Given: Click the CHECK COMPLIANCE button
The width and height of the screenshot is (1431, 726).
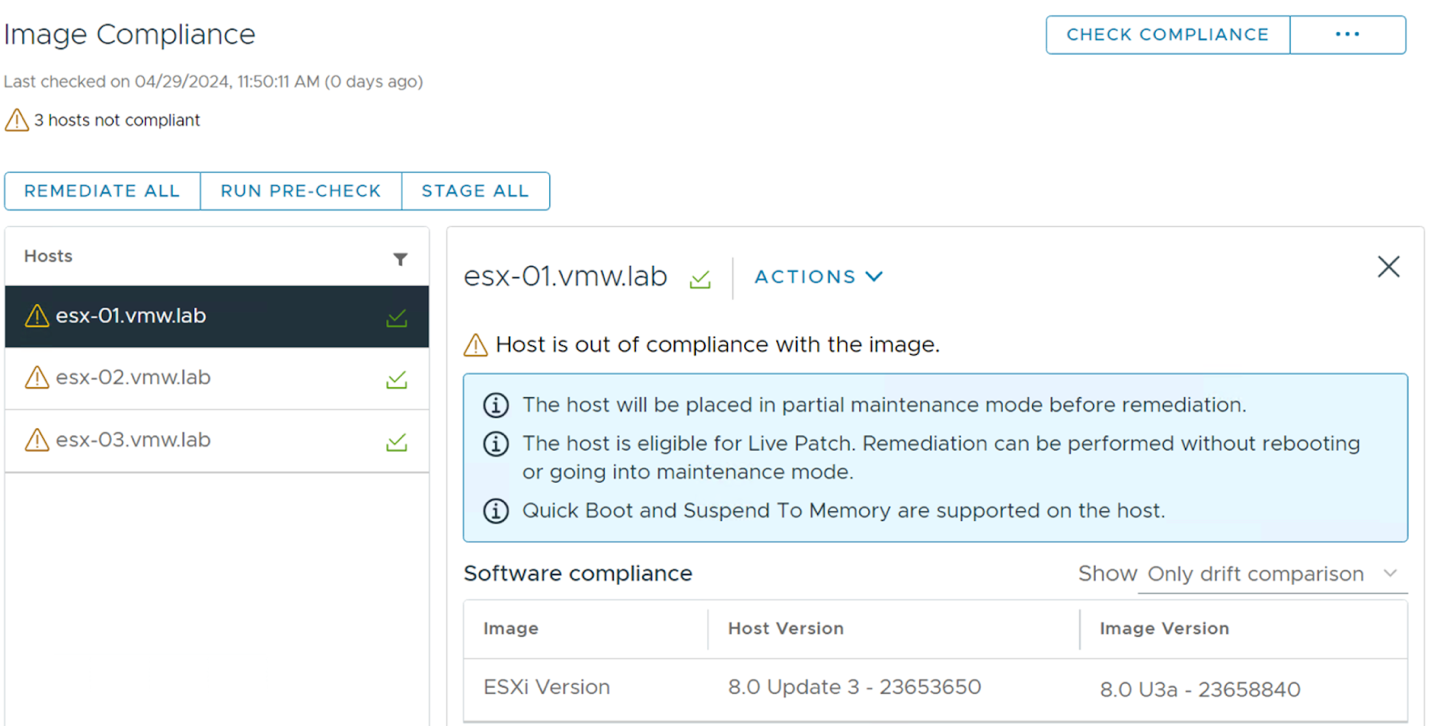Looking at the screenshot, I should [1168, 34].
